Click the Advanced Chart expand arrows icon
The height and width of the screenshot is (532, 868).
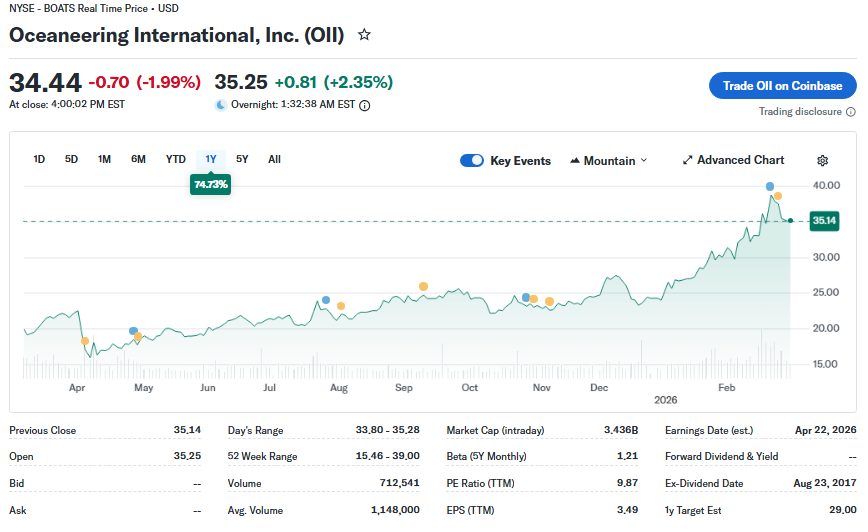[688, 161]
